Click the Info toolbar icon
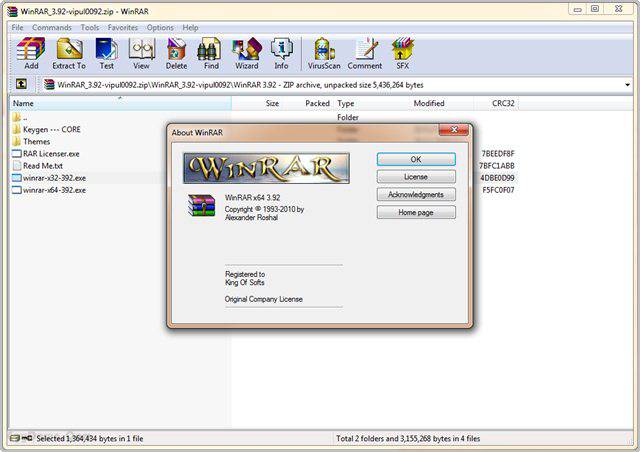This screenshot has width=640, height=452. coord(281,53)
